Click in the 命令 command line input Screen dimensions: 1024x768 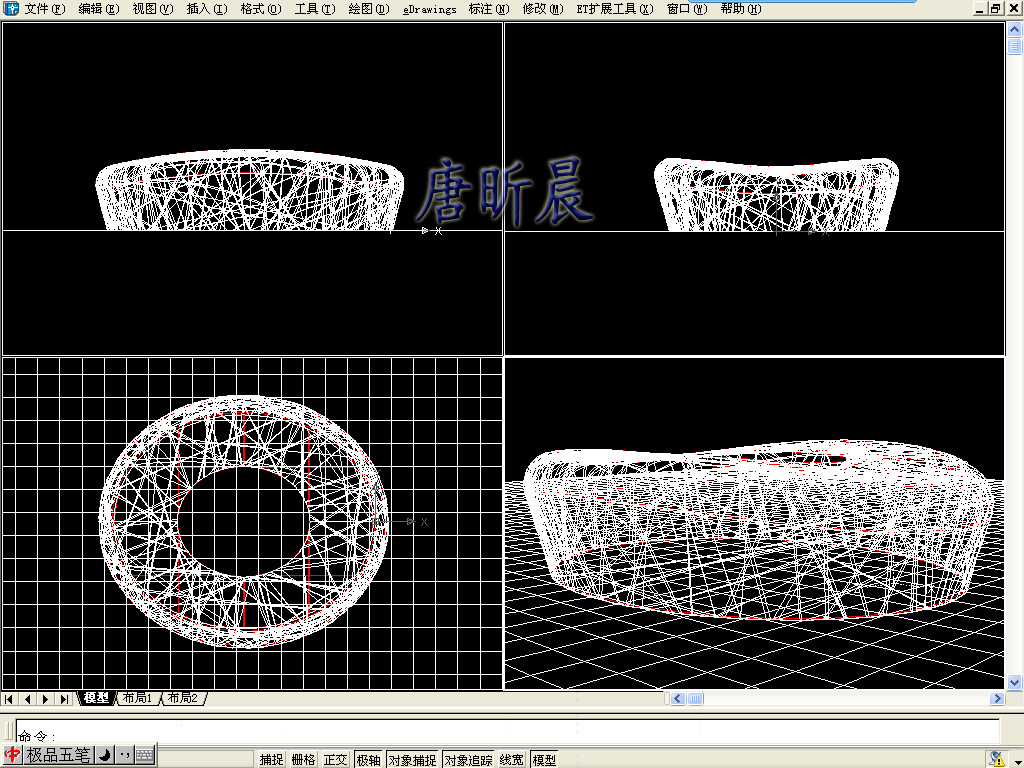click(507, 731)
